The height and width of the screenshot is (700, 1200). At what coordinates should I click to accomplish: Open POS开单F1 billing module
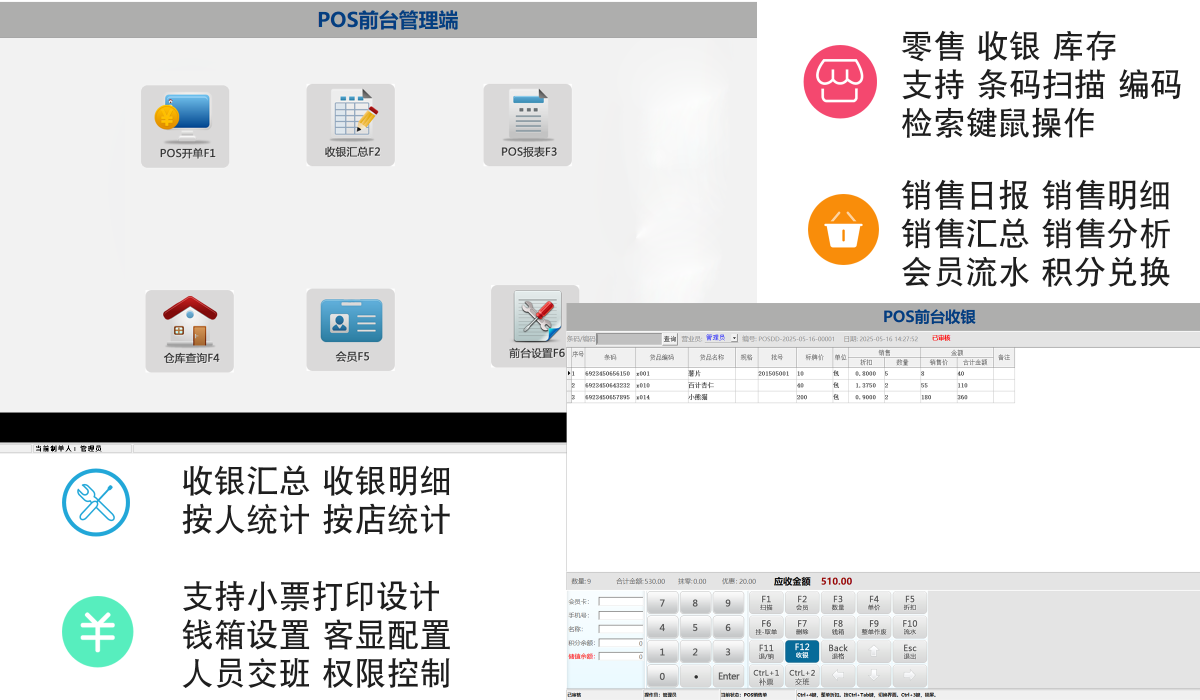point(185,125)
